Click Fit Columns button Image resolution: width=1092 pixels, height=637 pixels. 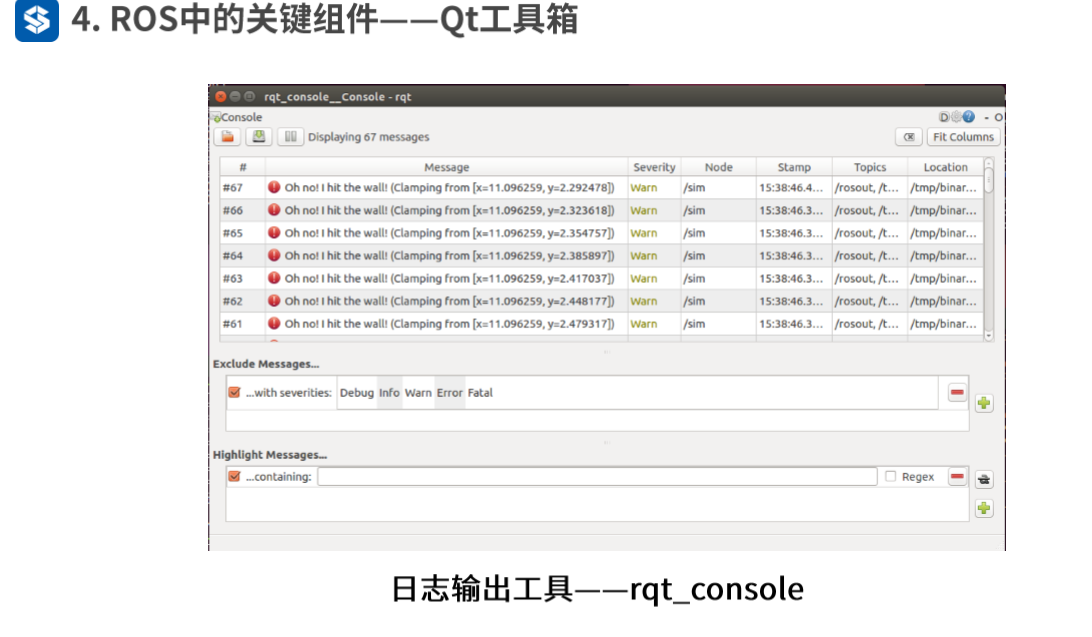click(963, 137)
